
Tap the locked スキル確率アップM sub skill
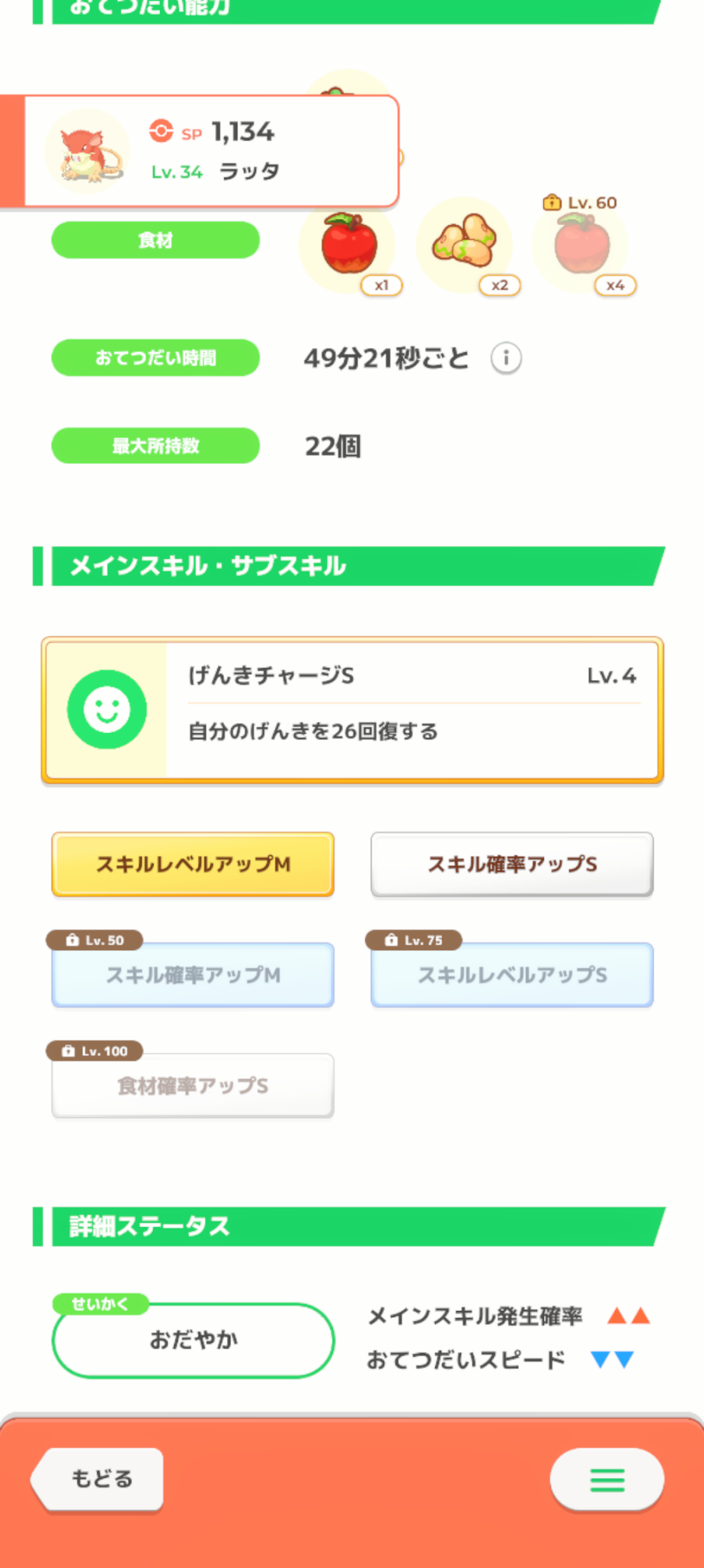[193, 975]
